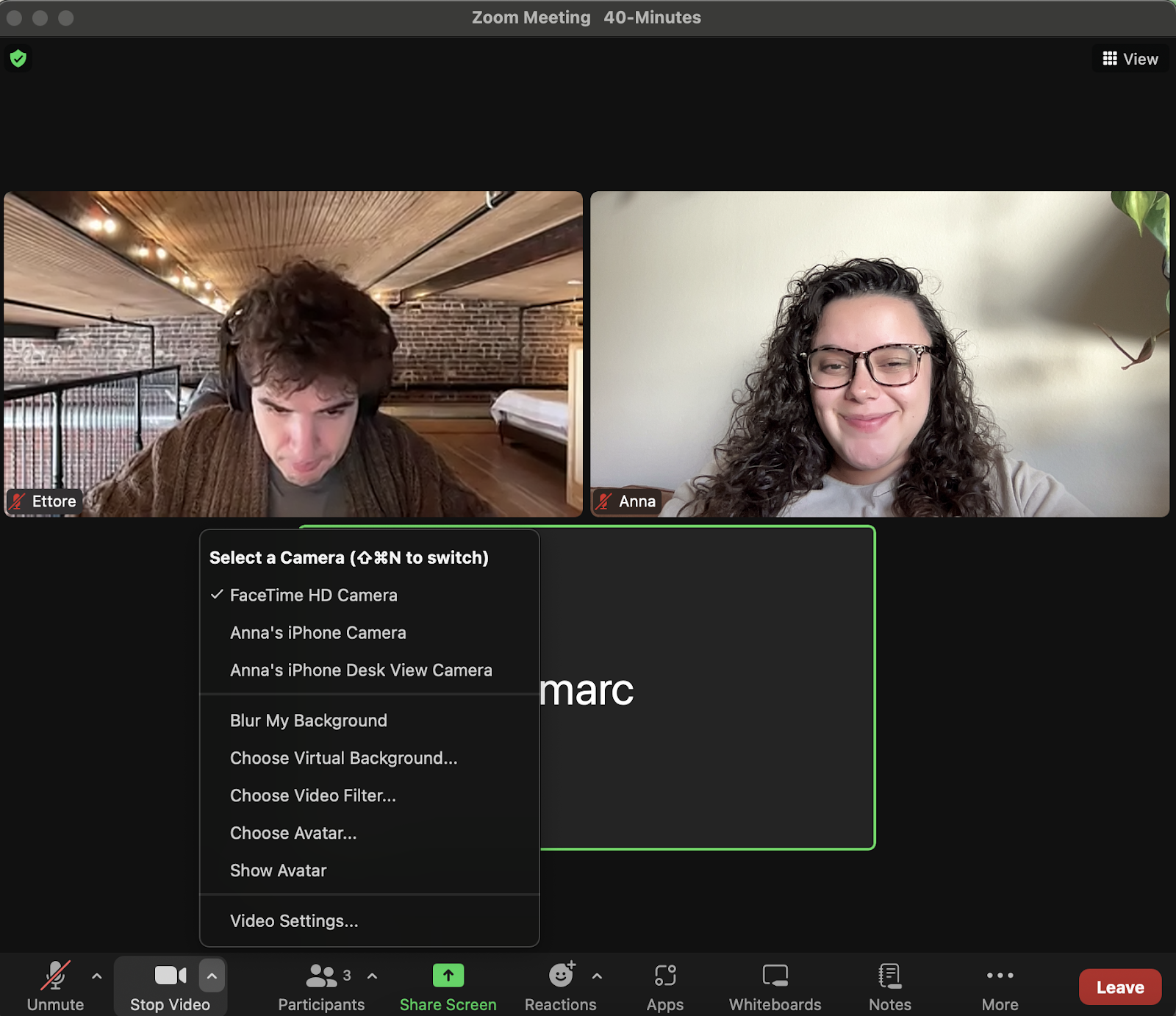Open the Reactions options chevron
Viewport: 1176px width, 1016px height.
click(x=595, y=976)
